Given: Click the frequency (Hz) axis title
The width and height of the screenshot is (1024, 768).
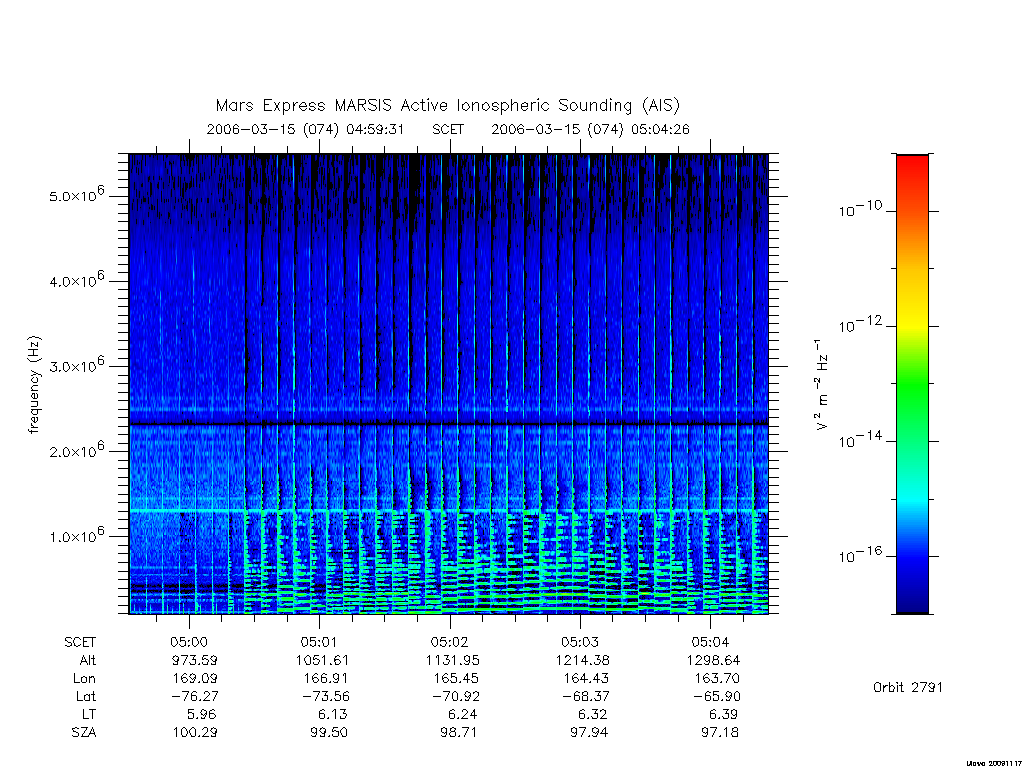Looking at the screenshot, I should click(34, 384).
